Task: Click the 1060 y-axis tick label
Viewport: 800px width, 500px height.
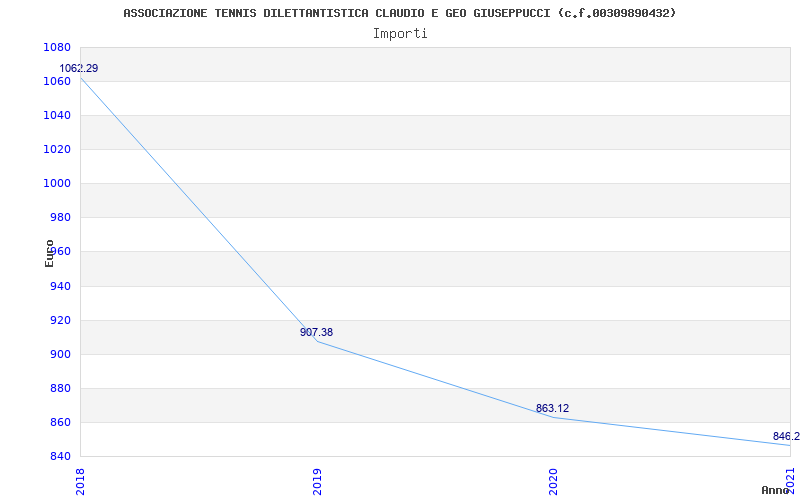Action: (x=57, y=82)
